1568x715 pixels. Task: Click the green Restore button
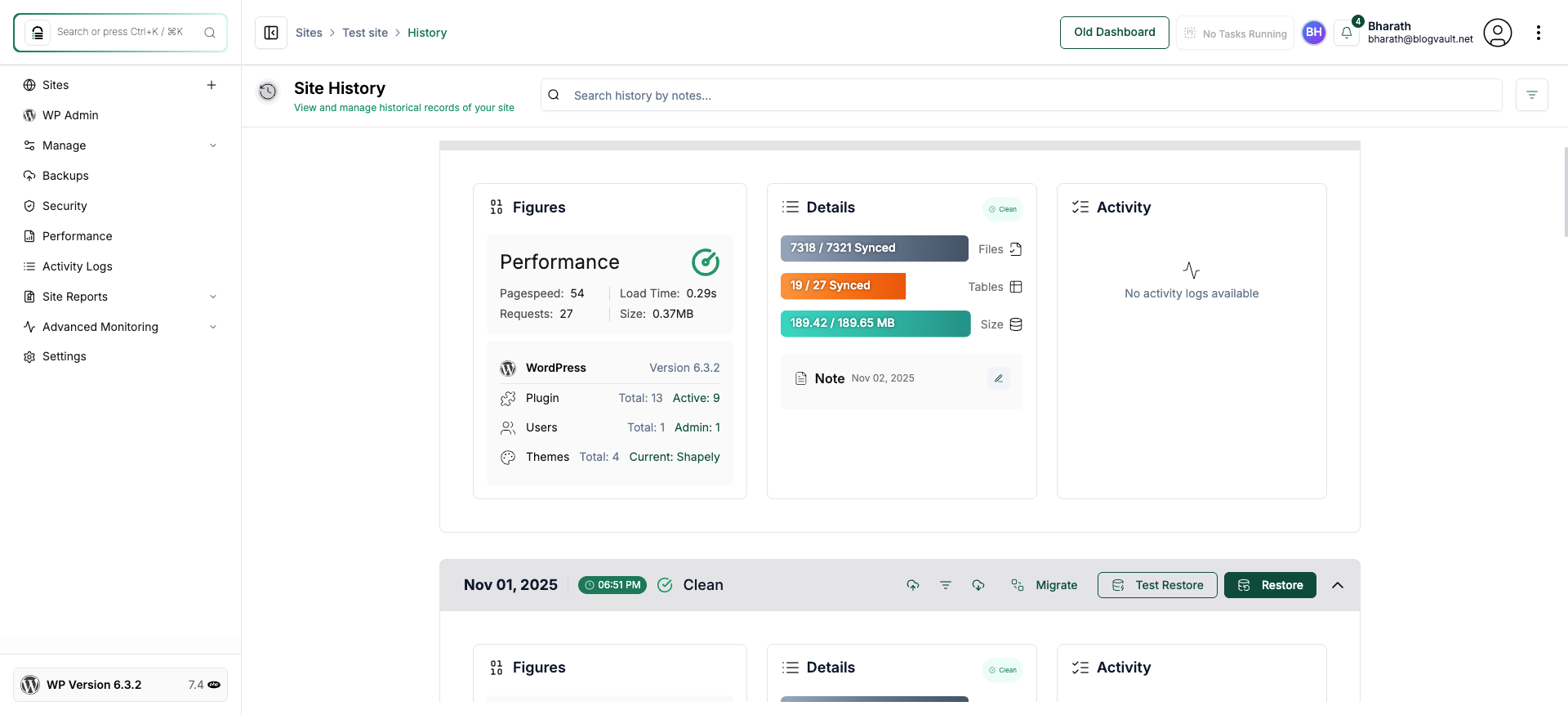pyautogui.click(x=1270, y=585)
